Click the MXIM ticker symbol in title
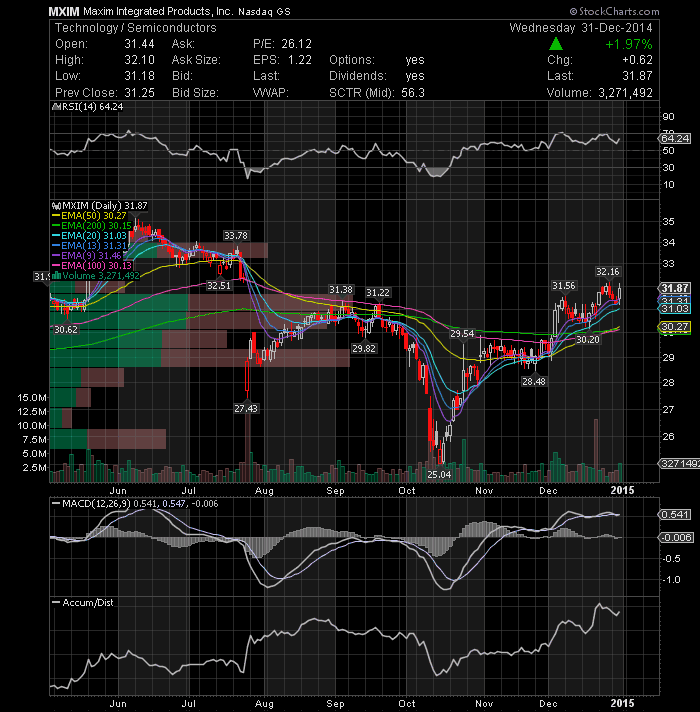 click(64, 11)
